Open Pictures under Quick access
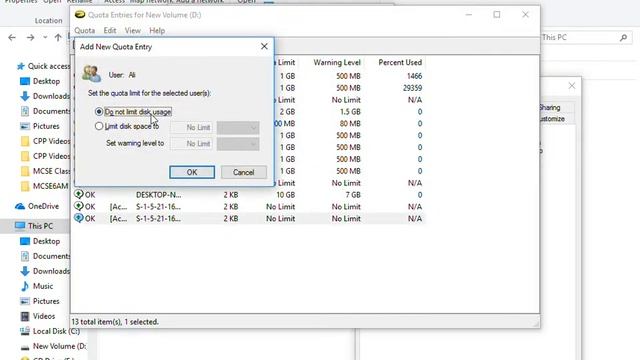This screenshot has height=360, width=640. pos(40,126)
